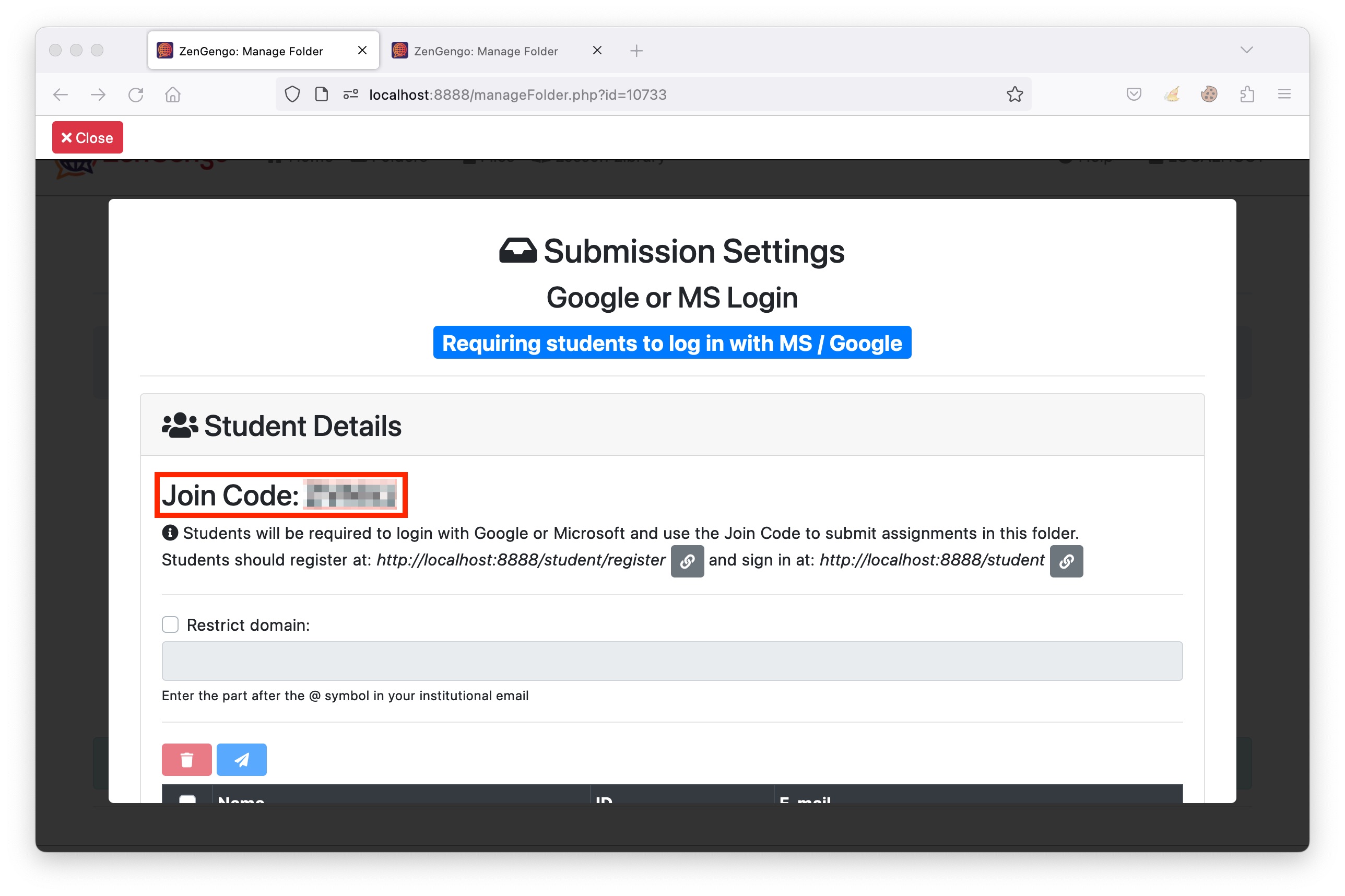Click the blue paper plane send button
The height and width of the screenshot is (896, 1345).
(x=241, y=759)
